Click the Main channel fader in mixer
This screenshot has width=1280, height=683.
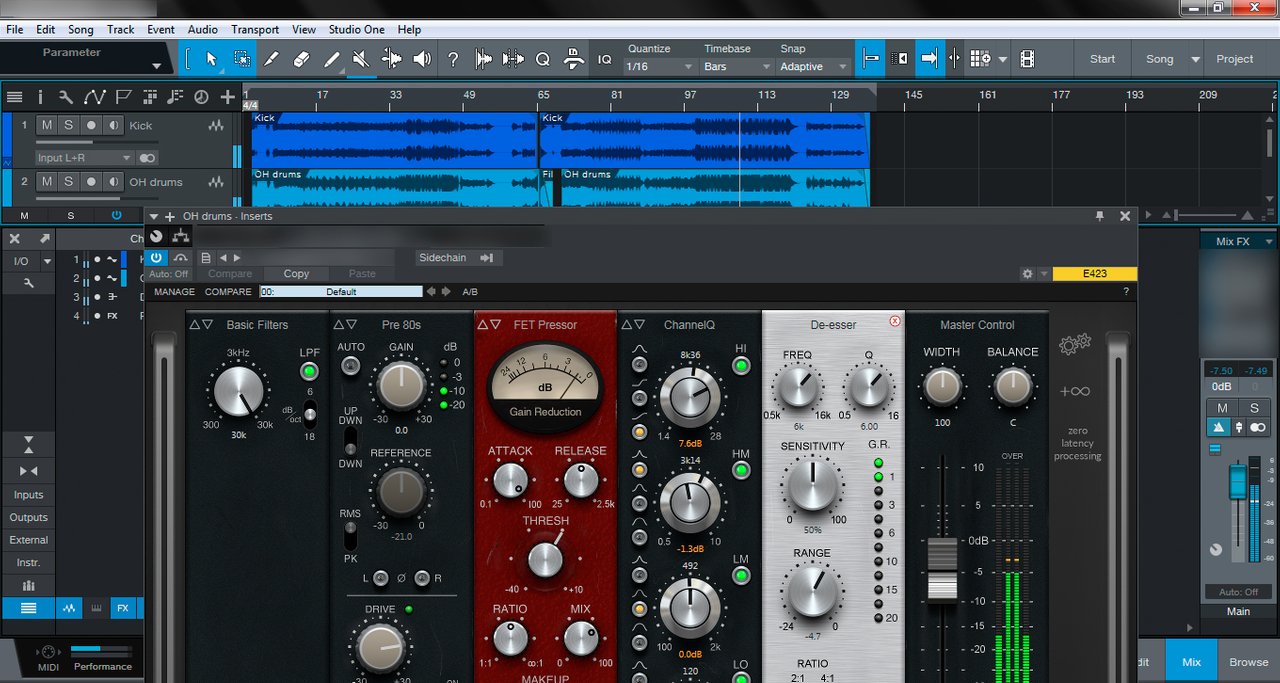(1237, 482)
